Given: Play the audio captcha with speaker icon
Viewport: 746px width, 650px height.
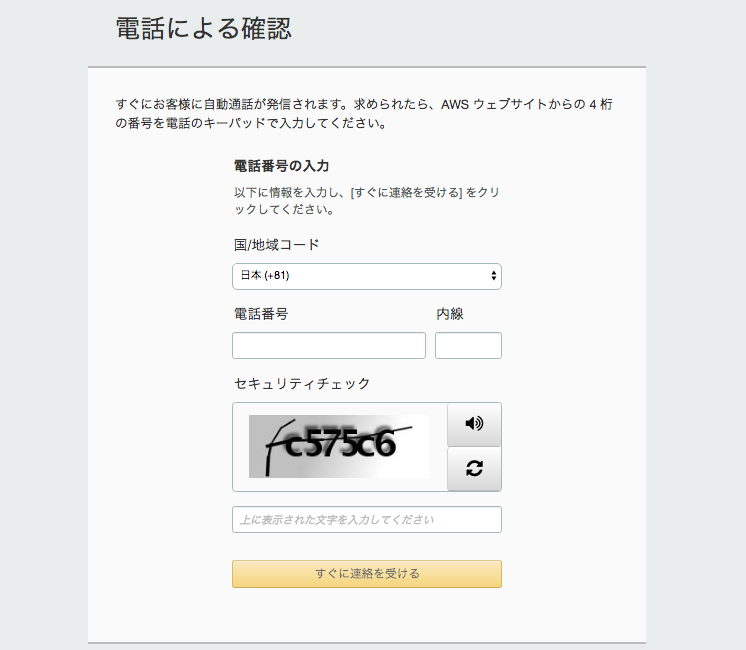Looking at the screenshot, I should 474,423.
